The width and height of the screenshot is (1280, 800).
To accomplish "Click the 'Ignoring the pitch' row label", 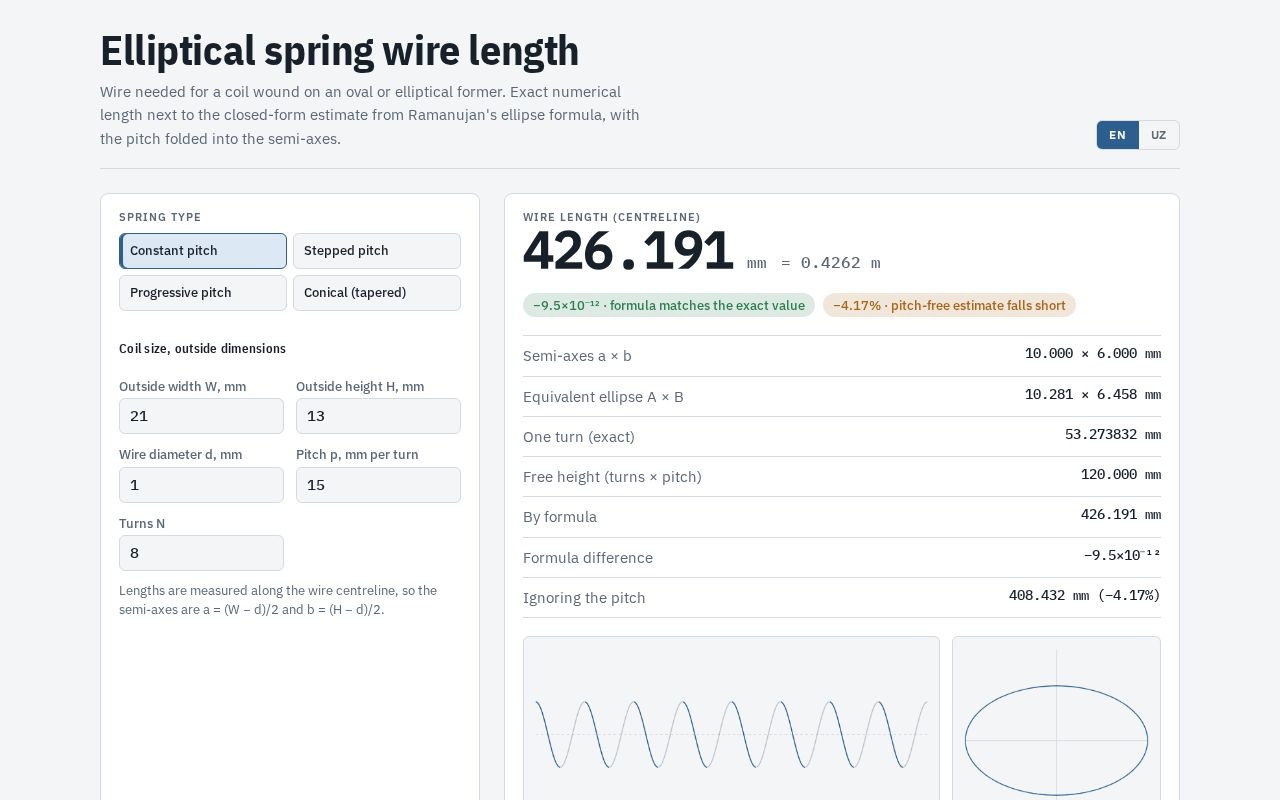I will pyautogui.click(x=584, y=598).
